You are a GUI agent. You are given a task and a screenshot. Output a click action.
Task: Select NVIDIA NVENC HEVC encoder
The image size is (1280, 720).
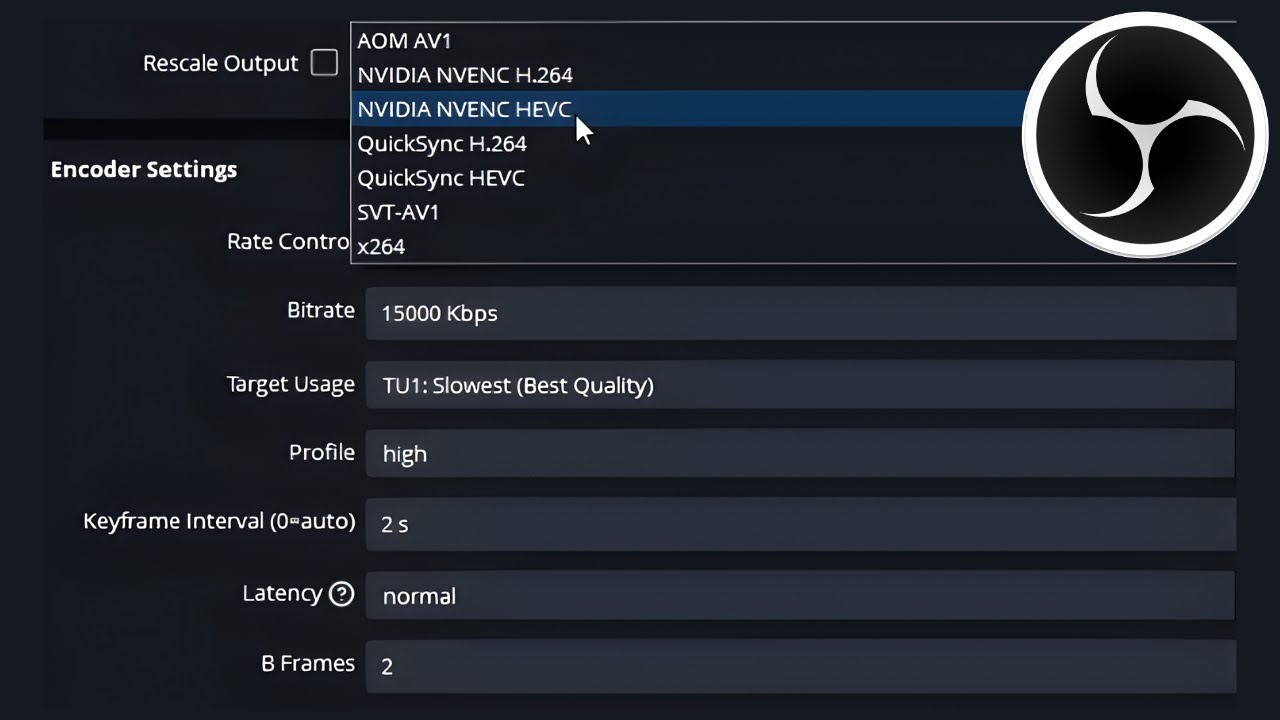463,109
